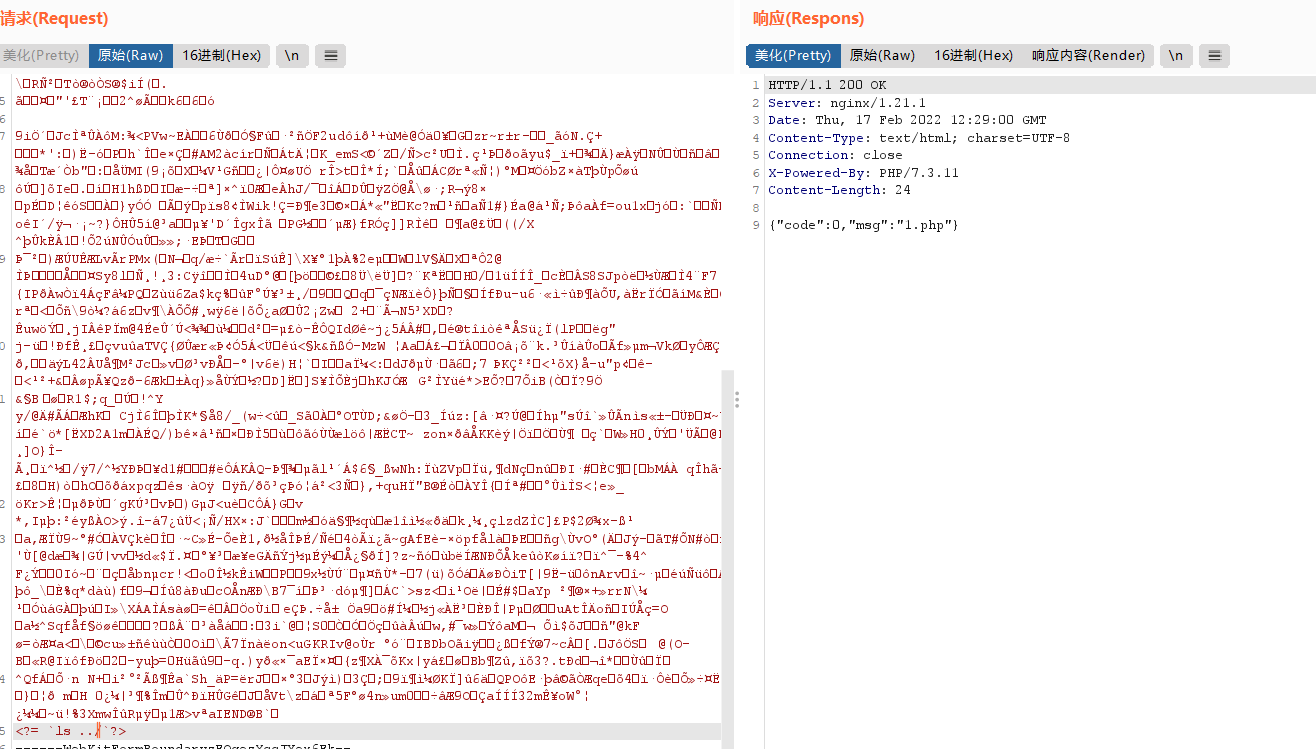This screenshot has width=1316, height=749.
Task: Click the 请求(Request) panel title
Action: pyautogui.click(x=54, y=19)
